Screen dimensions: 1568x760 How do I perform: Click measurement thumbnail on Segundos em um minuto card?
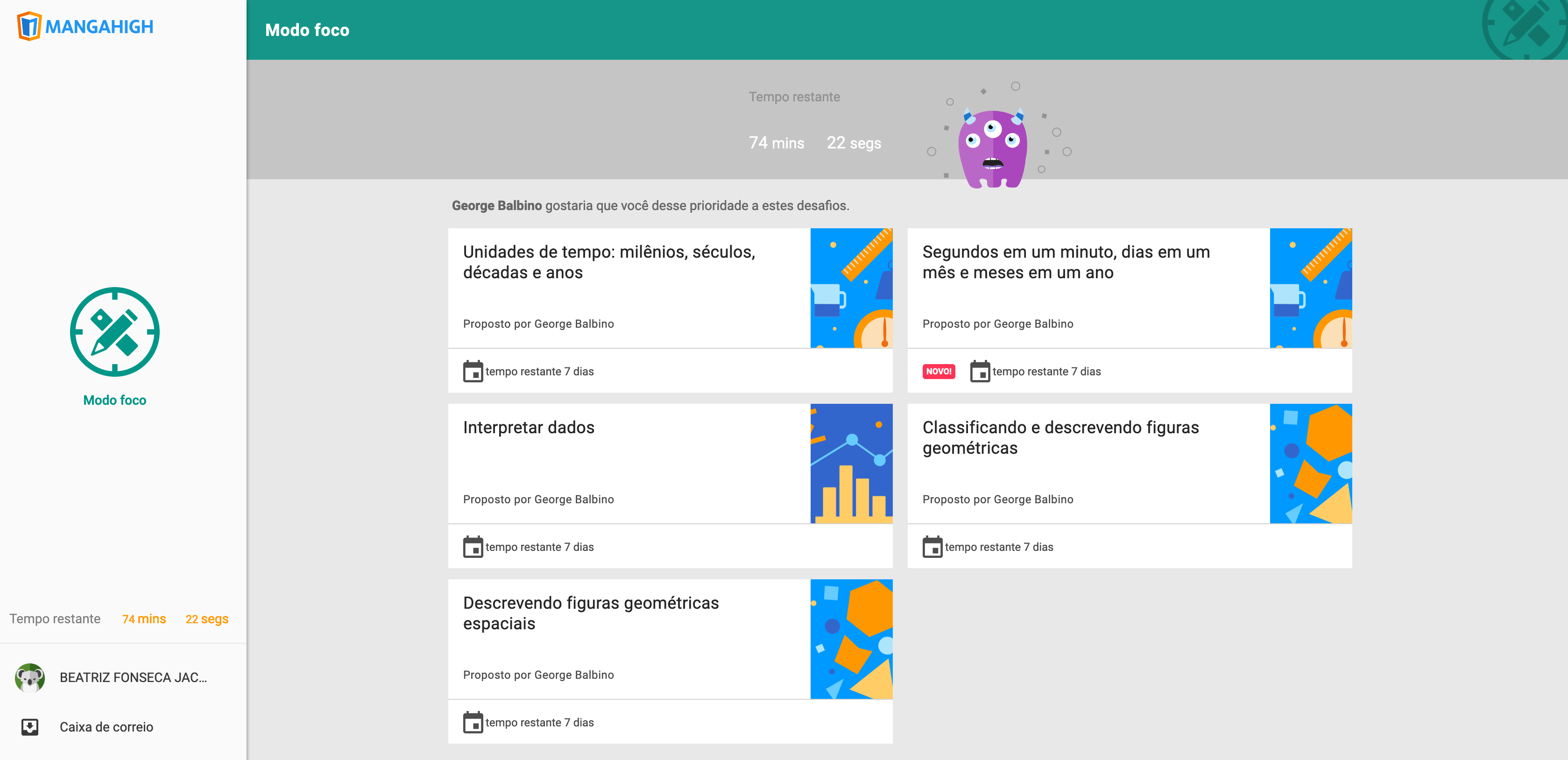point(1311,289)
